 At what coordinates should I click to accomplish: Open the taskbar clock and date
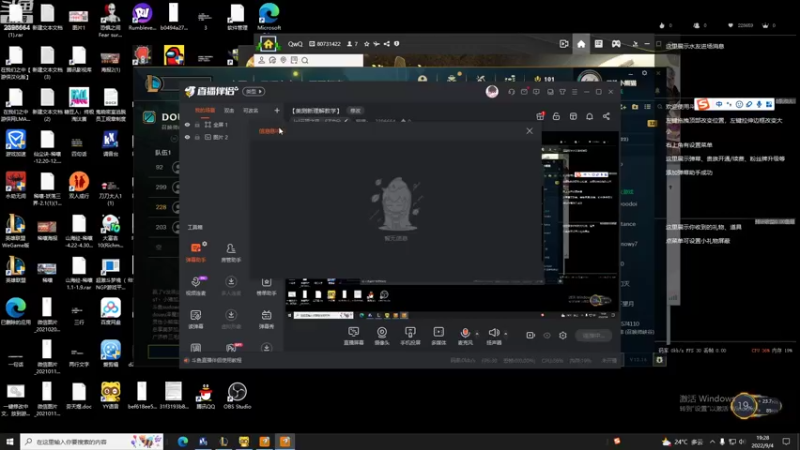pyautogui.click(x=763, y=441)
